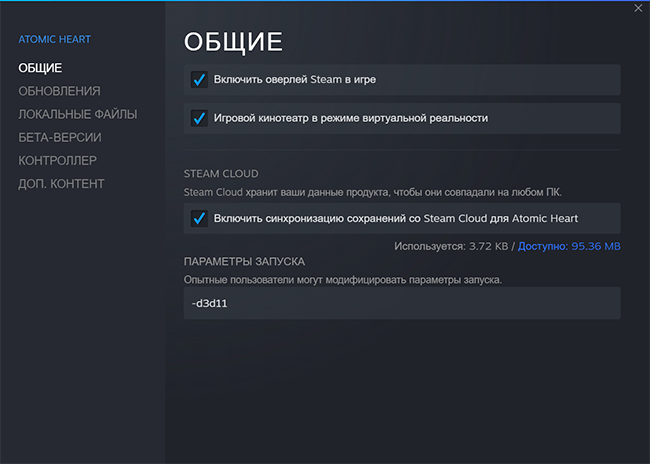The height and width of the screenshot is (464, 650).
Task: Click the 'Используется: 3.72 KB' usage text
Action: (x=451, y=246)
